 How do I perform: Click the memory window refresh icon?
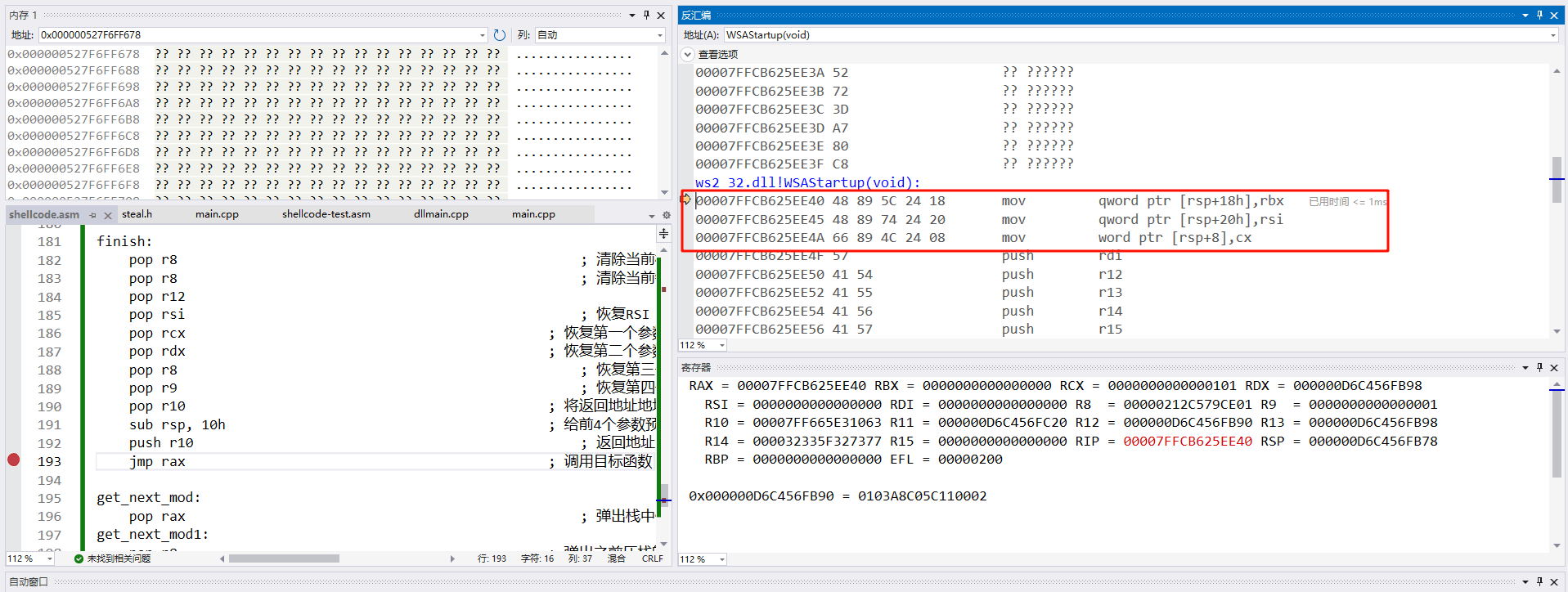click(x=500, y=35)
